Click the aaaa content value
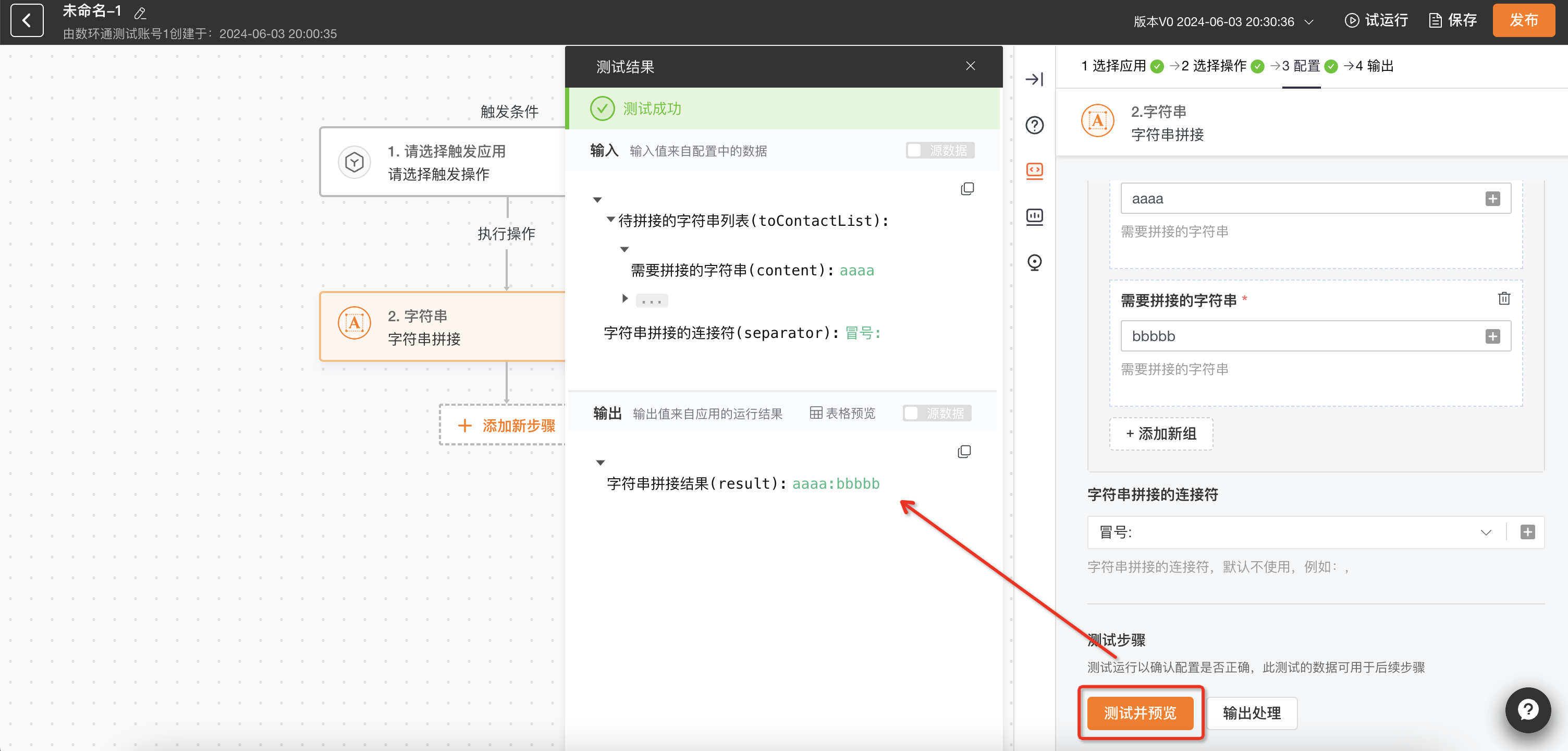 [x=856, y=271]
